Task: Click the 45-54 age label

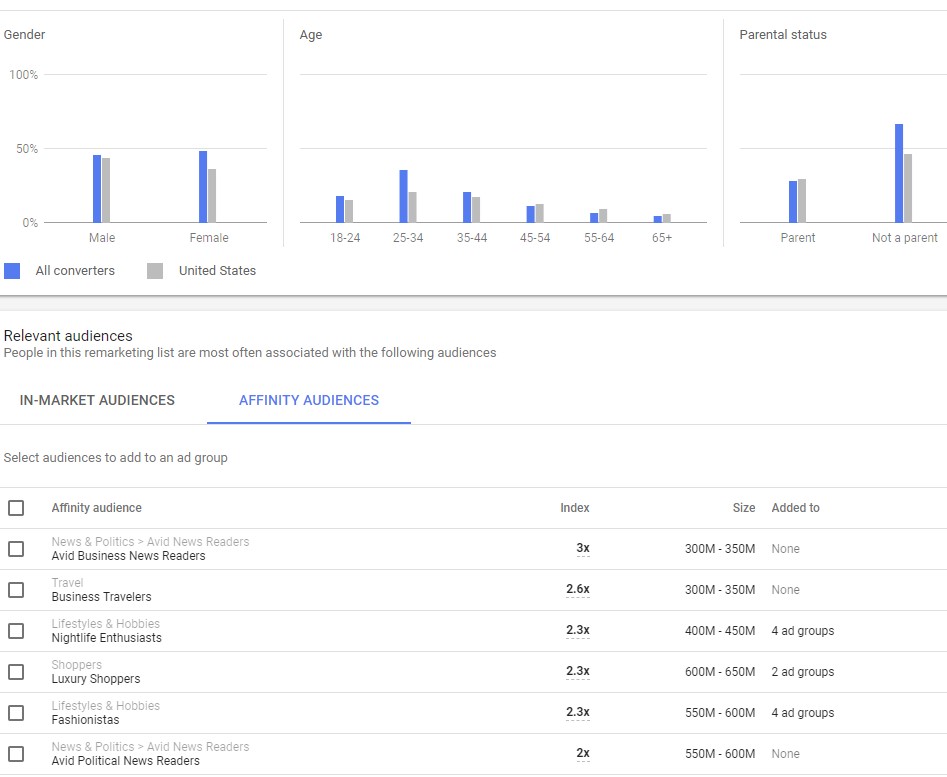Action: pyautogui.click(x=535, y=238)
